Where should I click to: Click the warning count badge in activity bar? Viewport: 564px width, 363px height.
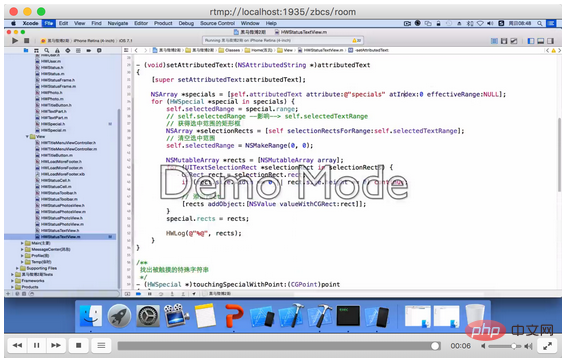[x=356, y=41]
